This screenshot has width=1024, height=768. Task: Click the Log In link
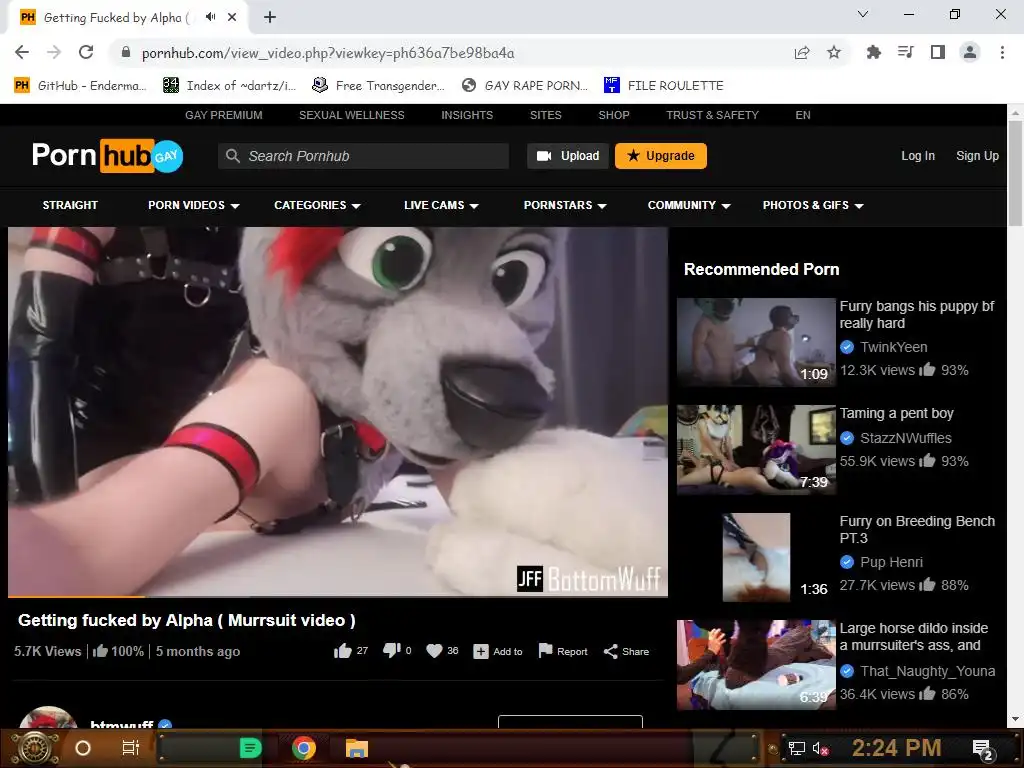(x=918, y=155)
